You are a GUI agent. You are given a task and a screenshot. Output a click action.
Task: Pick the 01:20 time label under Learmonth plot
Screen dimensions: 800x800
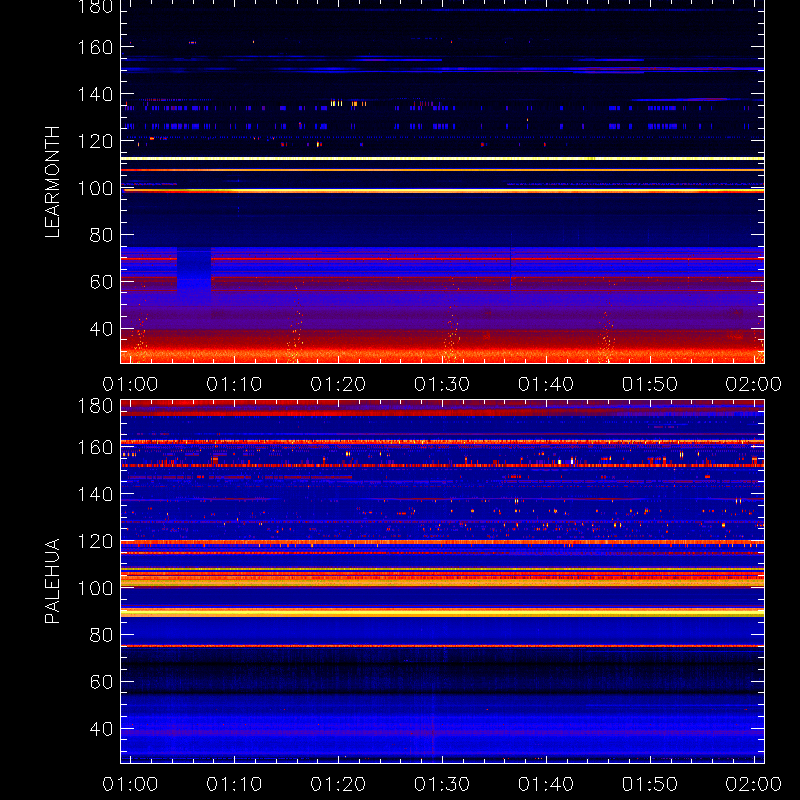coord(338,384)
